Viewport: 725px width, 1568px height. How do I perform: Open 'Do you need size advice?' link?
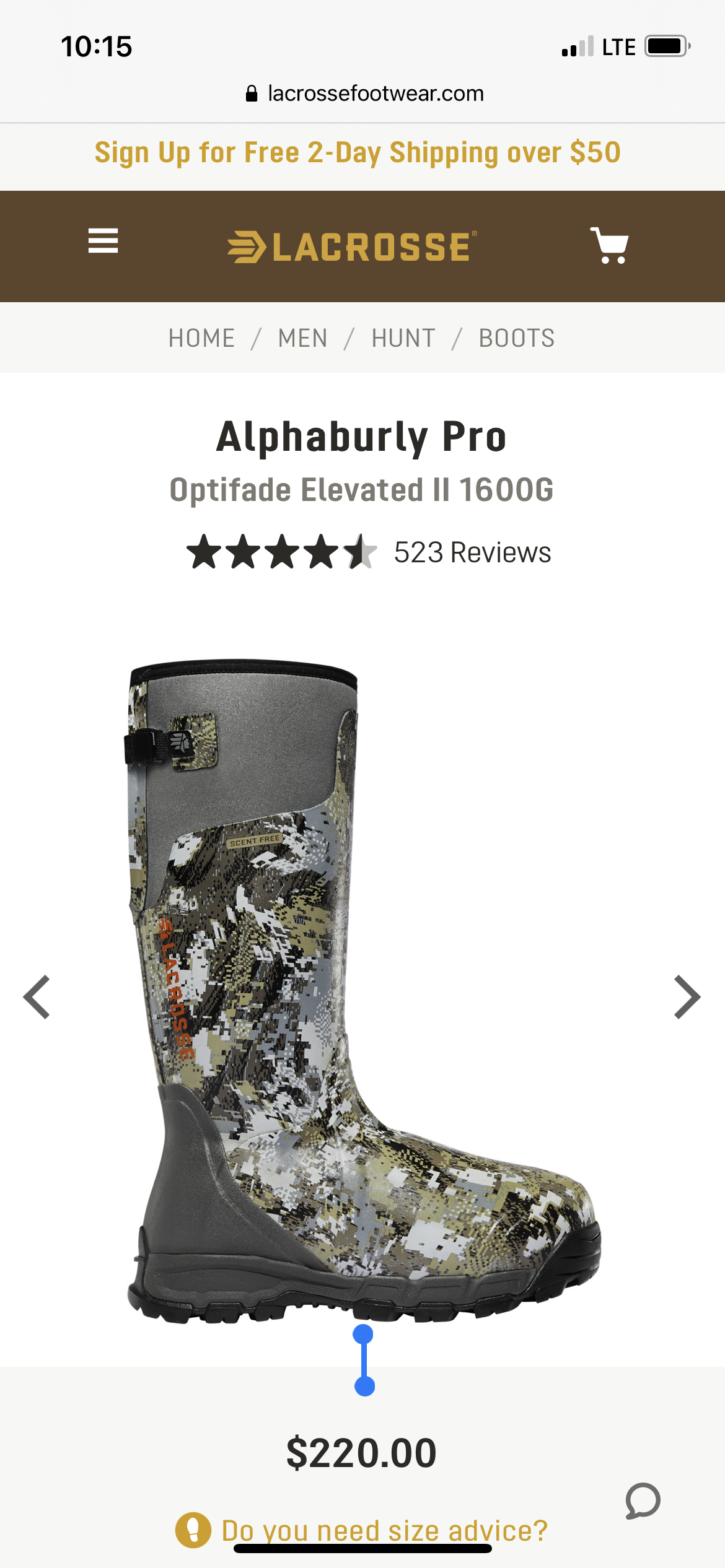[385, 1530]
